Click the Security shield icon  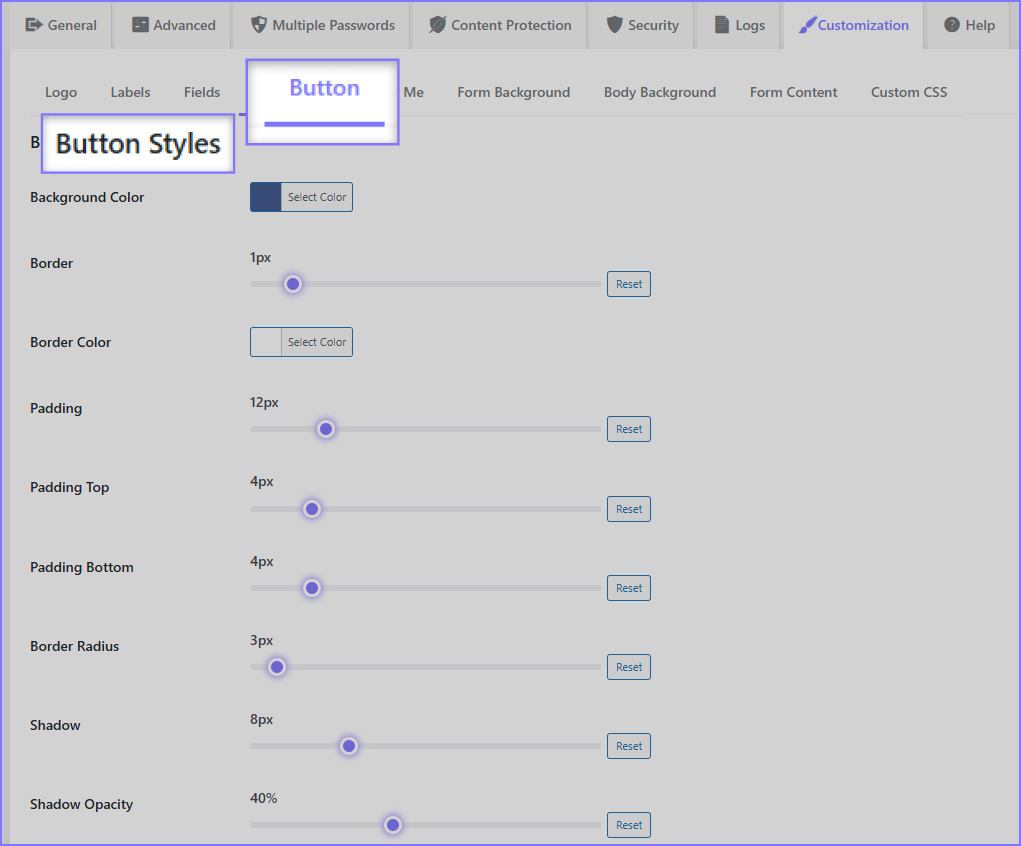click(615, 25)
